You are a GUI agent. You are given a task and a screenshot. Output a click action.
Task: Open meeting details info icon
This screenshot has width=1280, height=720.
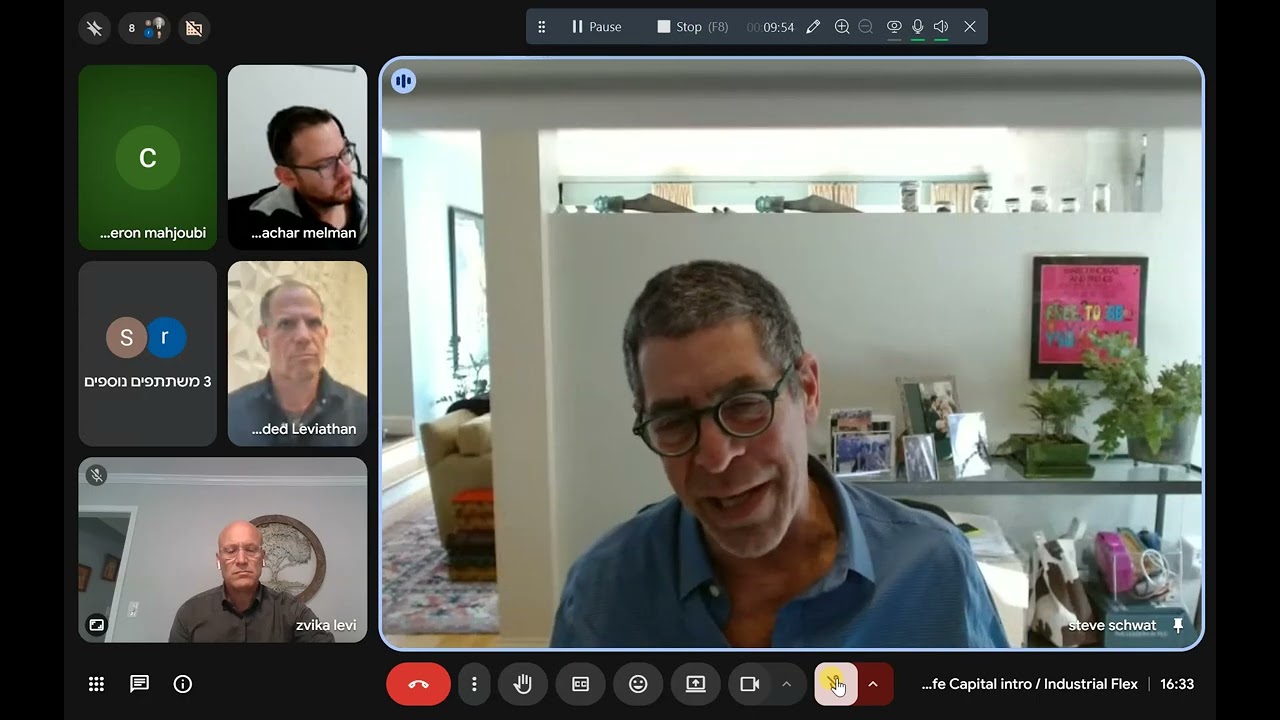[183, 684]
